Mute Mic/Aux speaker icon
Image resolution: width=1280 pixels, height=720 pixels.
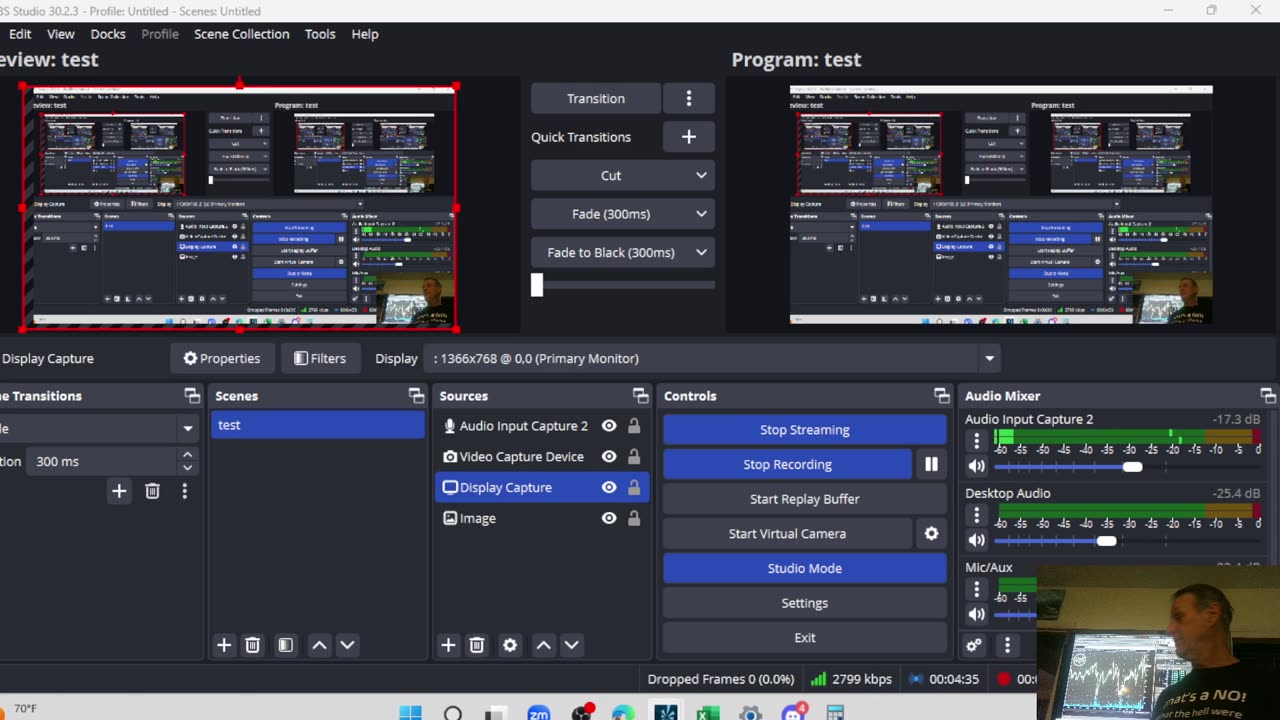click(977, 614)
